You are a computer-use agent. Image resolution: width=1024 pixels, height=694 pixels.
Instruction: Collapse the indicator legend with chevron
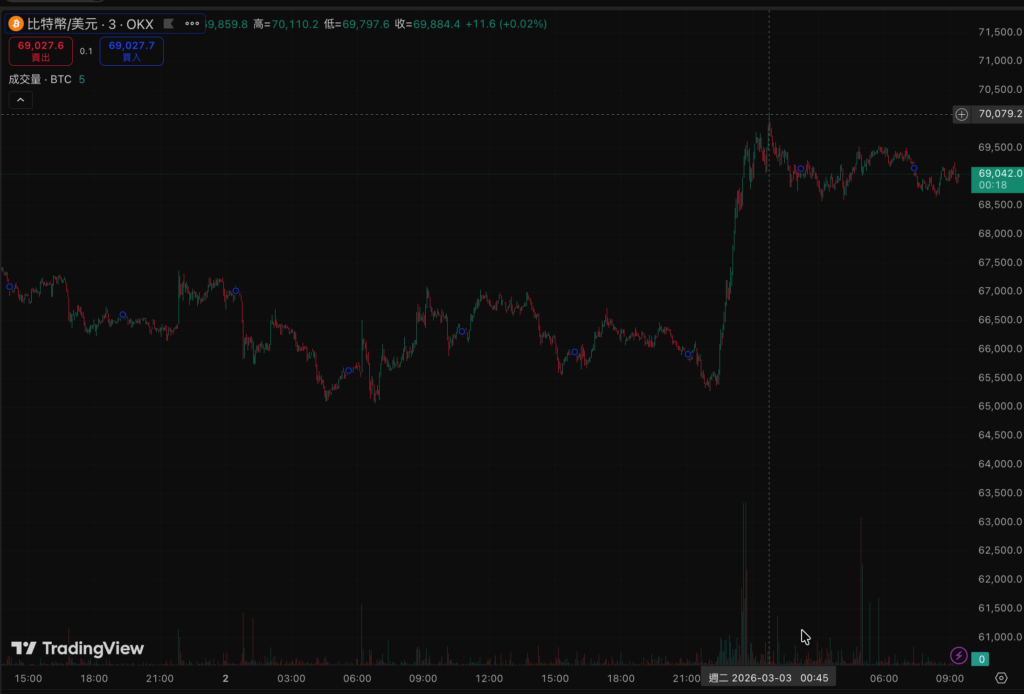(x=20, y=100)
